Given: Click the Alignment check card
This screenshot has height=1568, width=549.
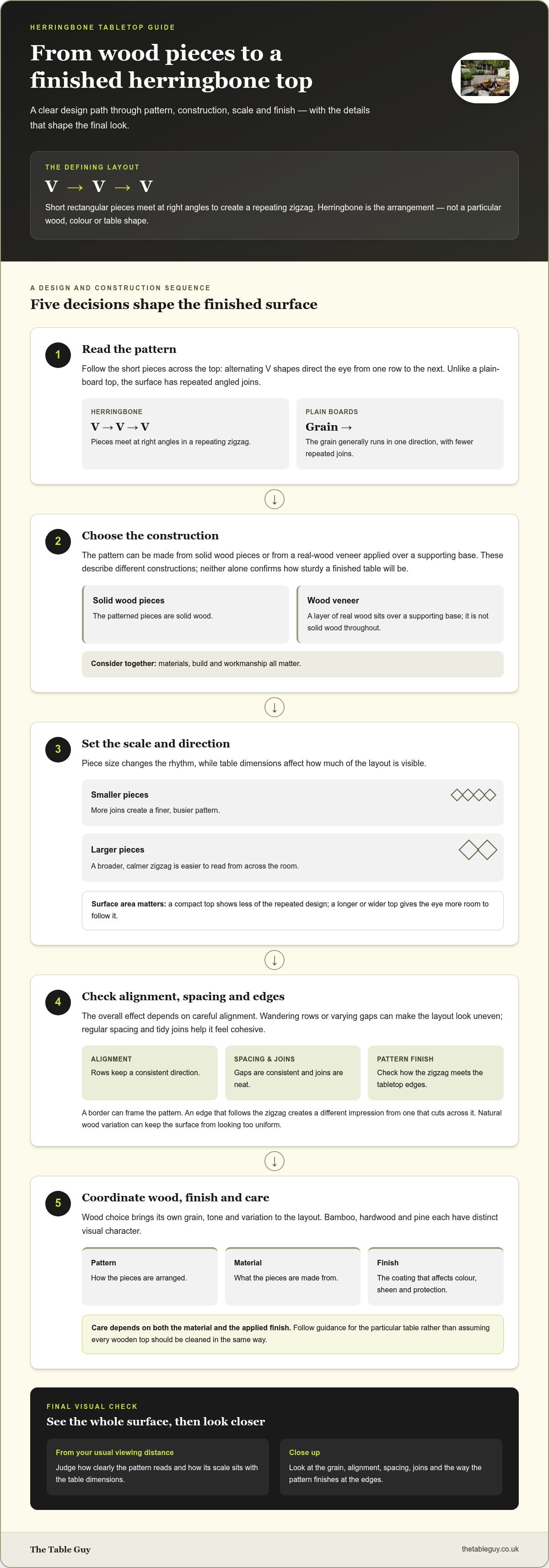Looking at the screenshot, I should tap(149, 1072).
